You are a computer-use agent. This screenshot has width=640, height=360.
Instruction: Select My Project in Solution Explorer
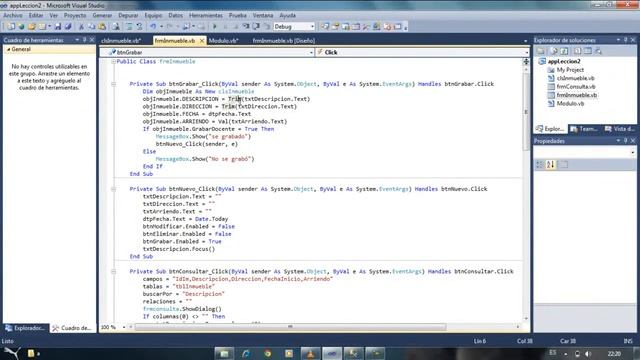tap(570, 70)
